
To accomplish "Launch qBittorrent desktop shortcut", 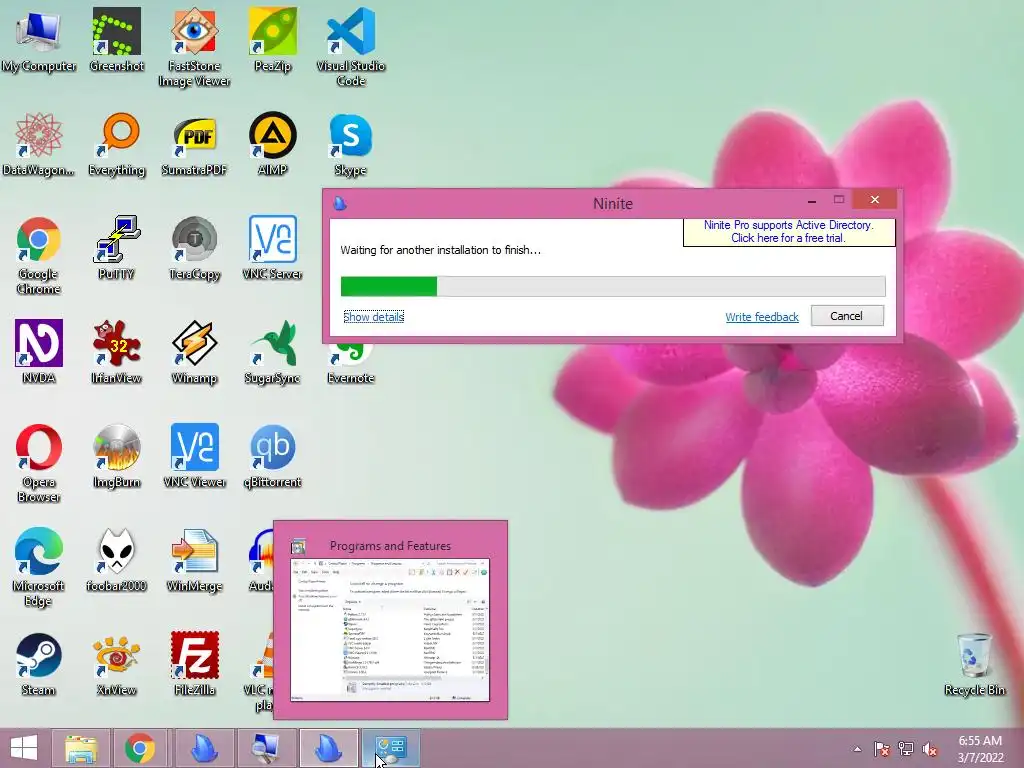I will point(272,456).
